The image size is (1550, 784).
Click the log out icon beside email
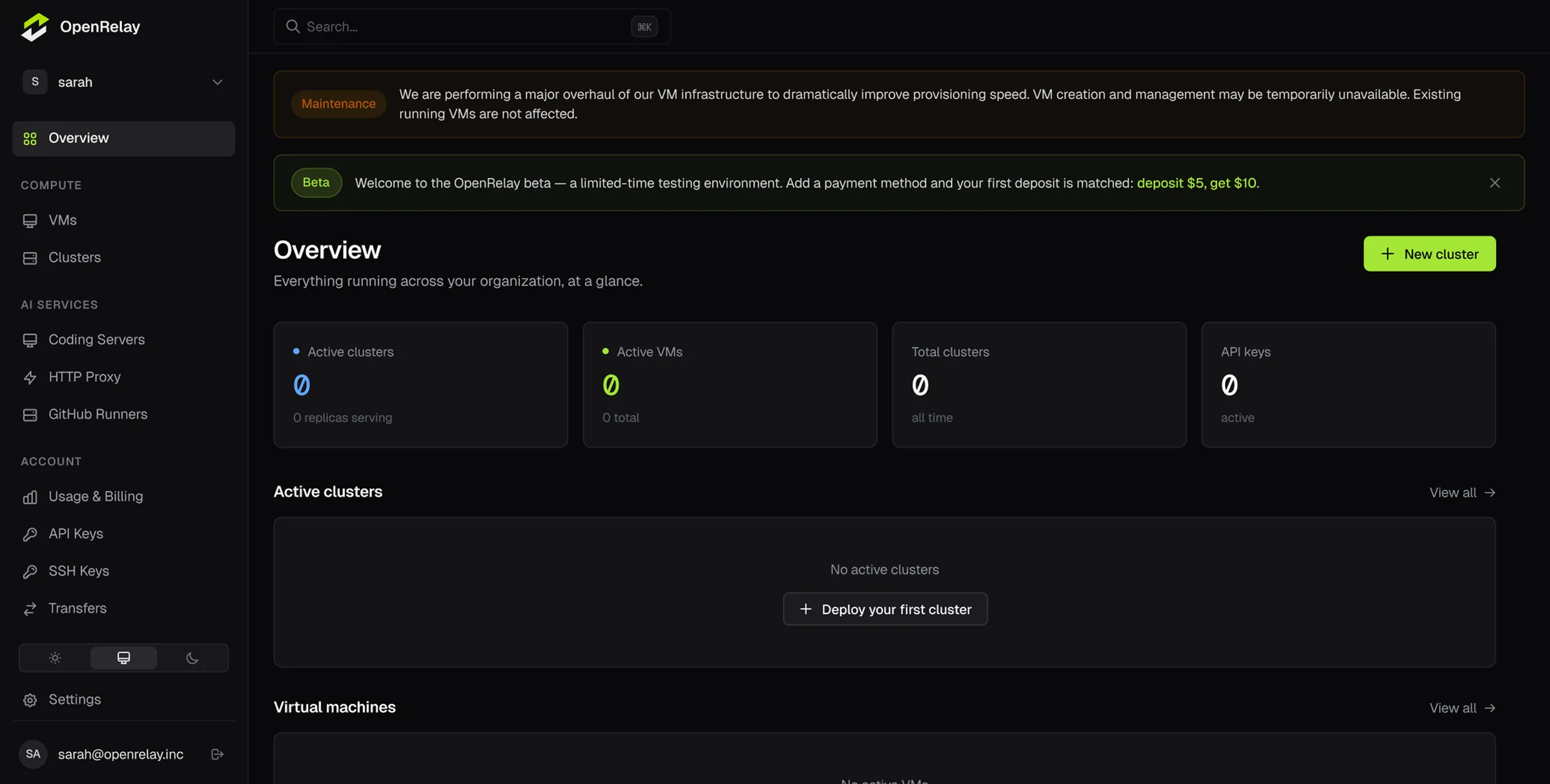[x=217, y=754]
